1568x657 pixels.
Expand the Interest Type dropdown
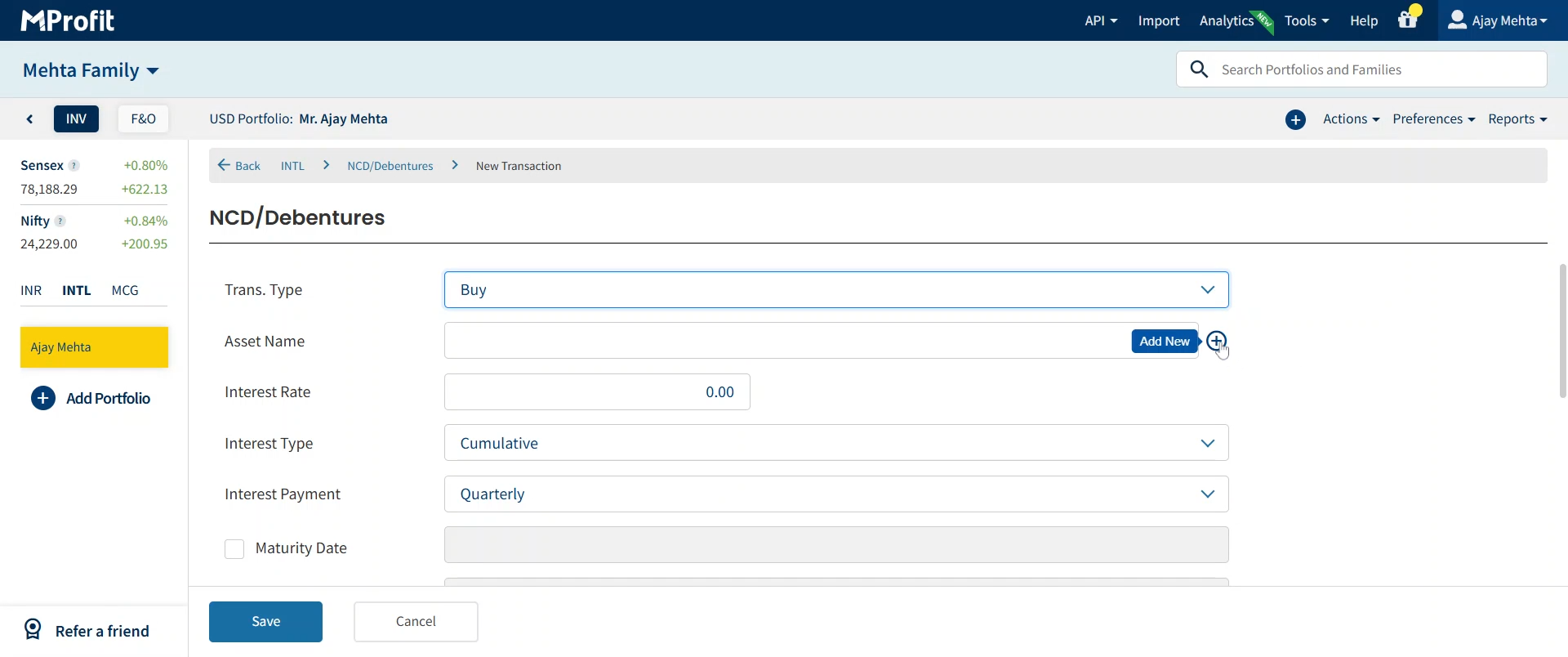click(x=835, y=443)
